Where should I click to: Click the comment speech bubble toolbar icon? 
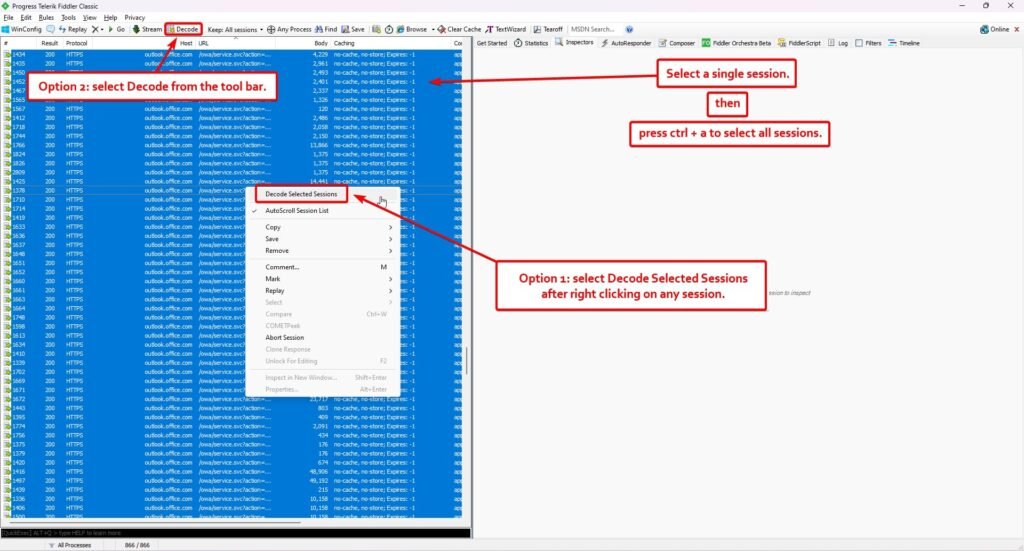point(50,29)
